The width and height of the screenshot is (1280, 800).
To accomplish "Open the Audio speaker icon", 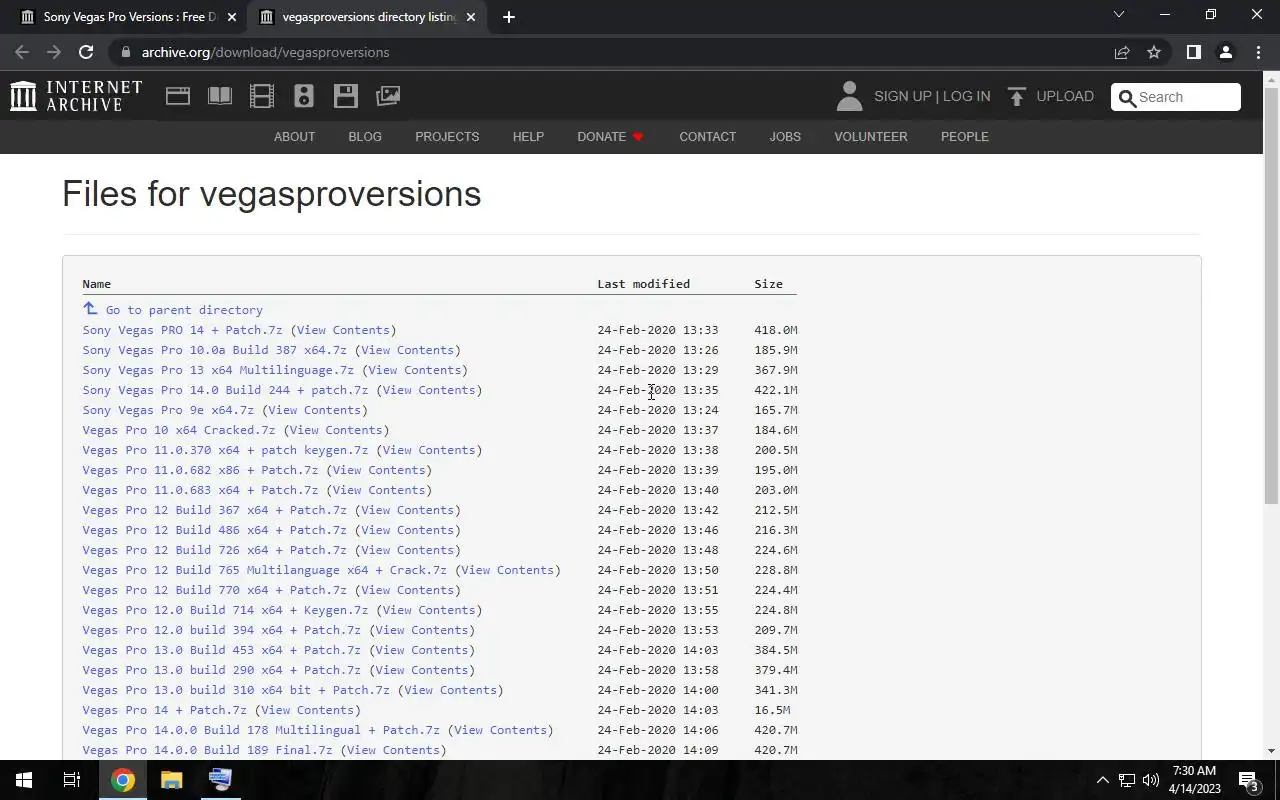I will [x=304, y=96].
